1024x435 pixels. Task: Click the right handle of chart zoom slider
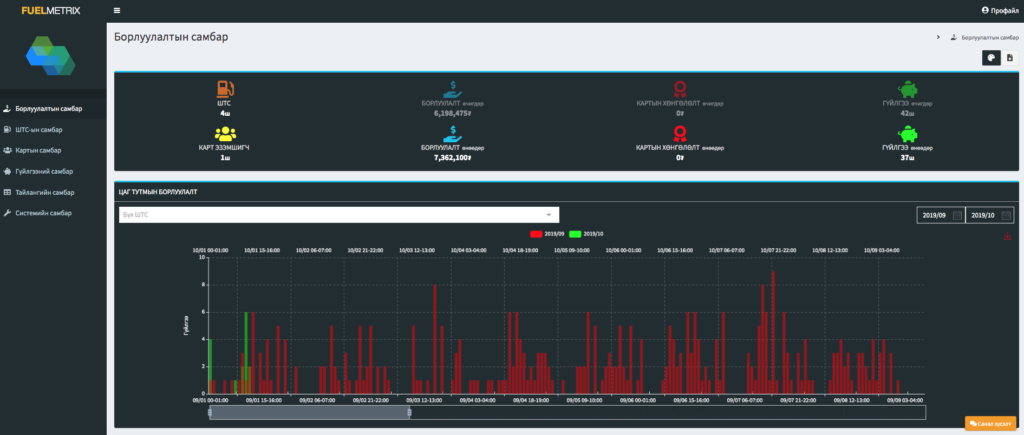[409, 412]
